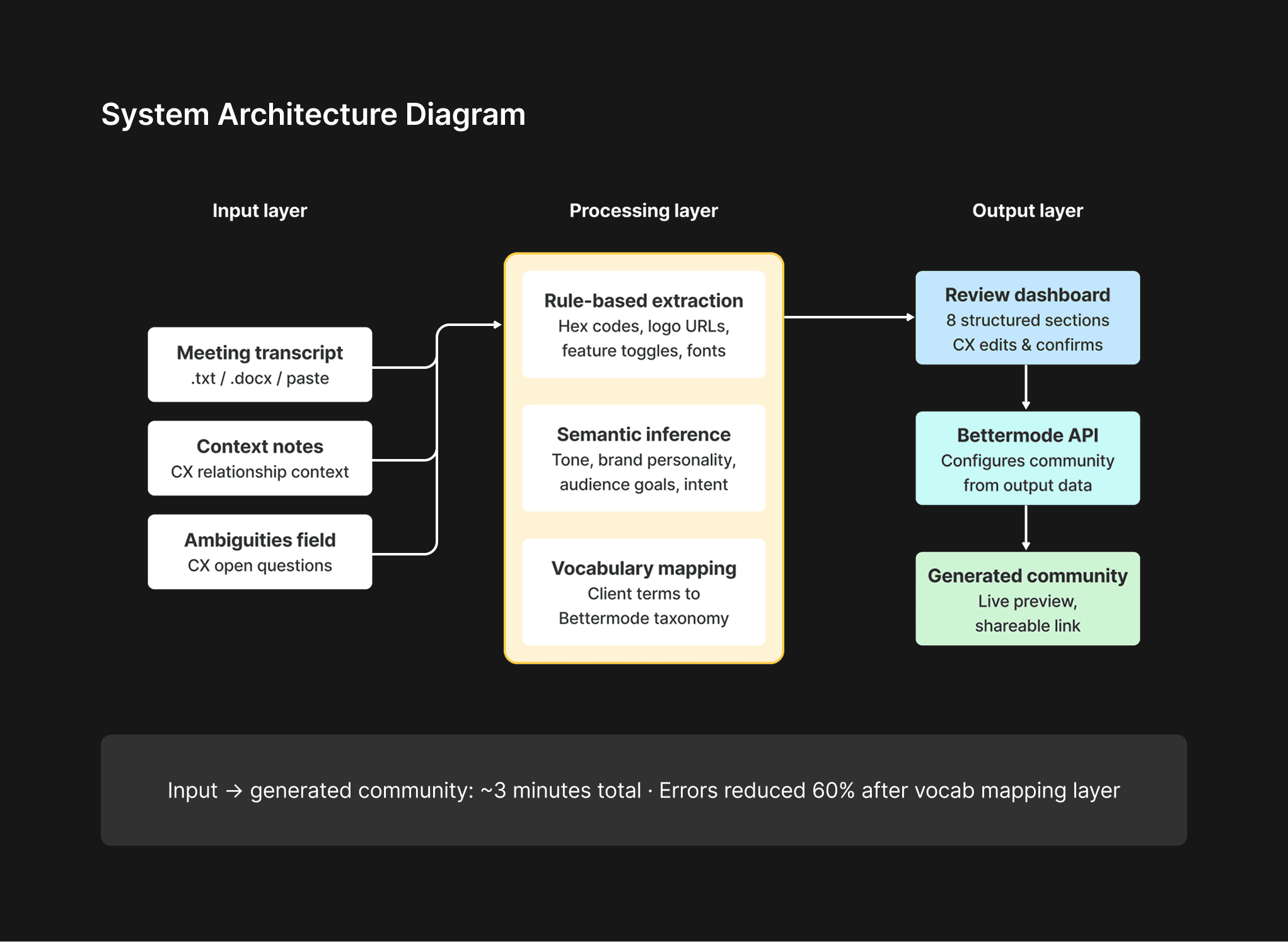Screen dimensions: 1288x942
Task: Select the Rule-based extraction card
Action: 644,325
